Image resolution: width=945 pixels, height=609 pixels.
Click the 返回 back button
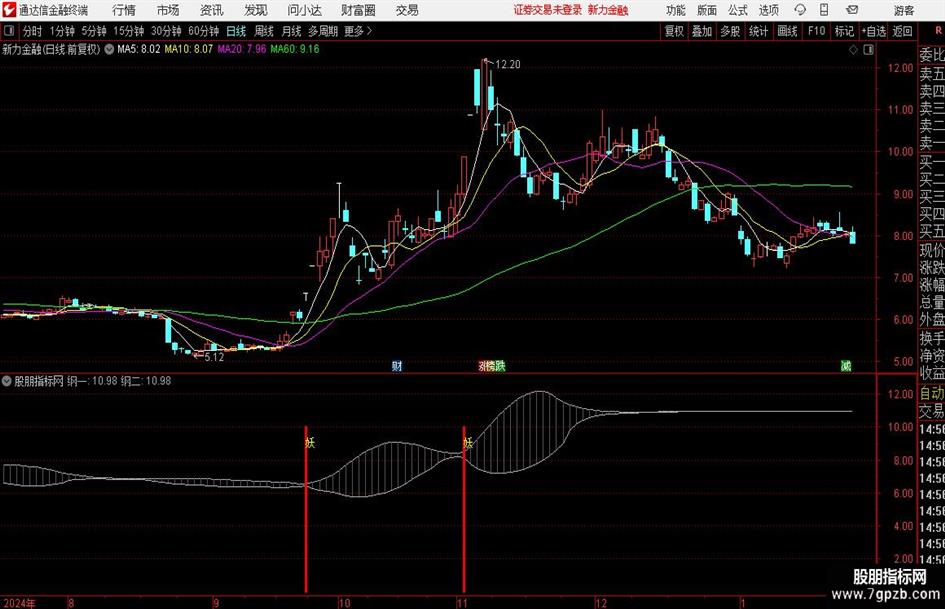[902, 31]
